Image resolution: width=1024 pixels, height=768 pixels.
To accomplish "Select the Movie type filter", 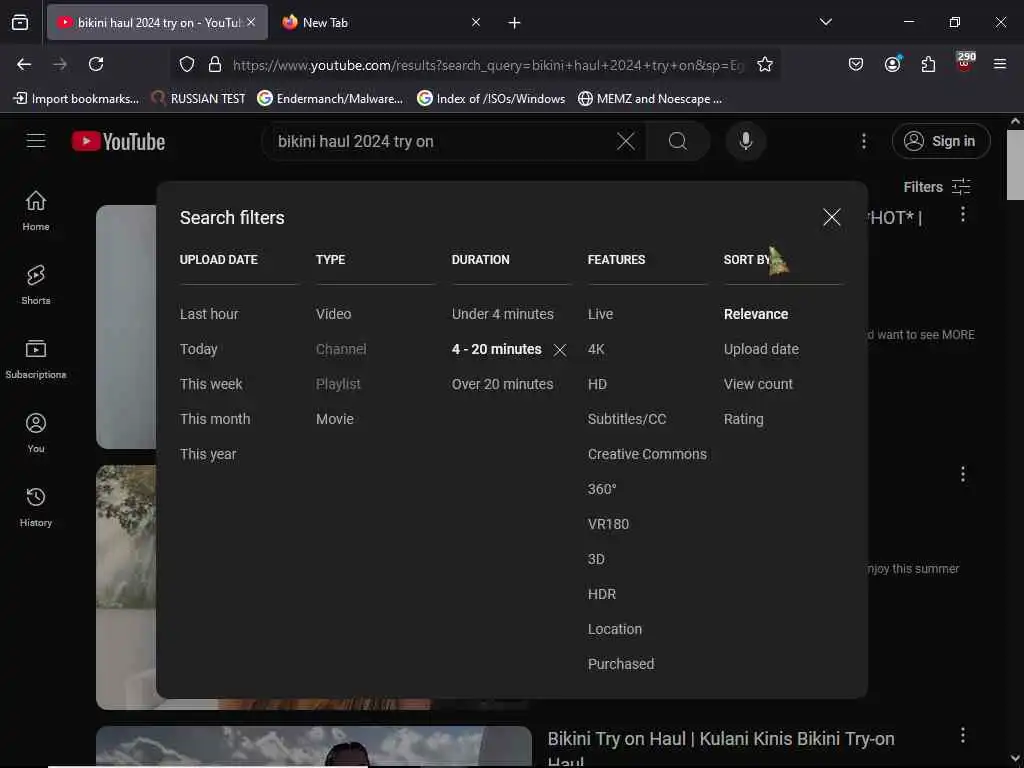I will pos(334,419).
